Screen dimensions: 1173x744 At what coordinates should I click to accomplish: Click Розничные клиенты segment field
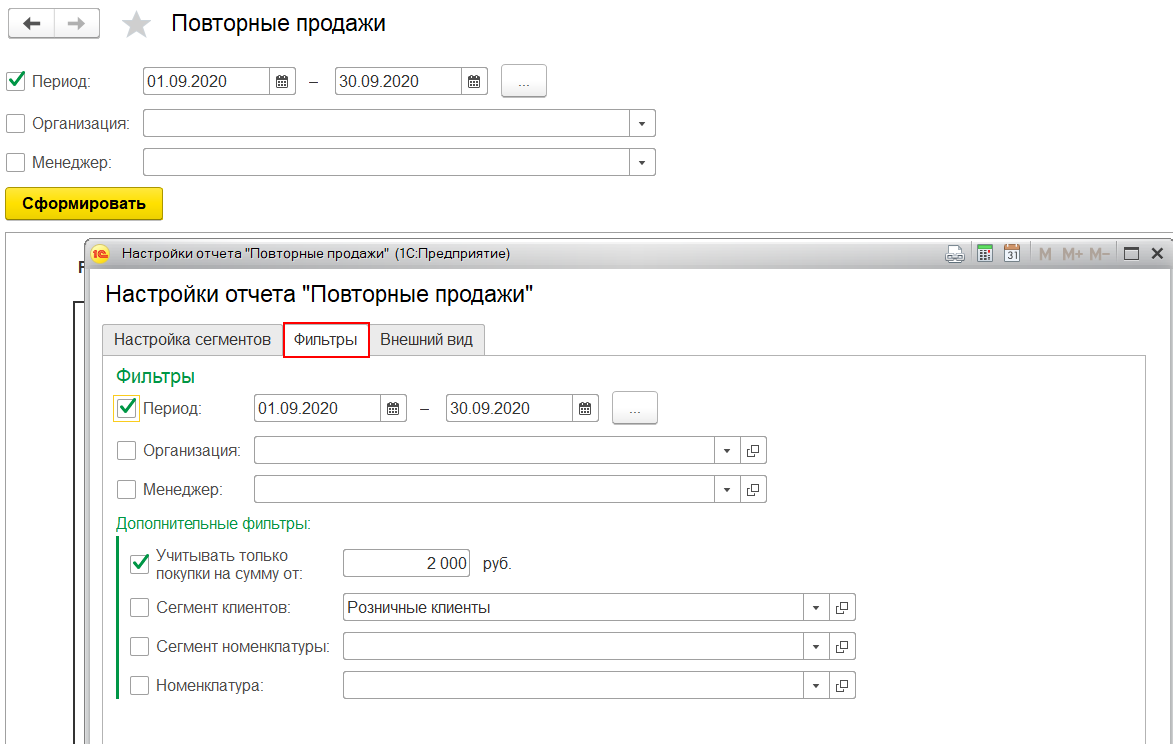coord(574,608)
